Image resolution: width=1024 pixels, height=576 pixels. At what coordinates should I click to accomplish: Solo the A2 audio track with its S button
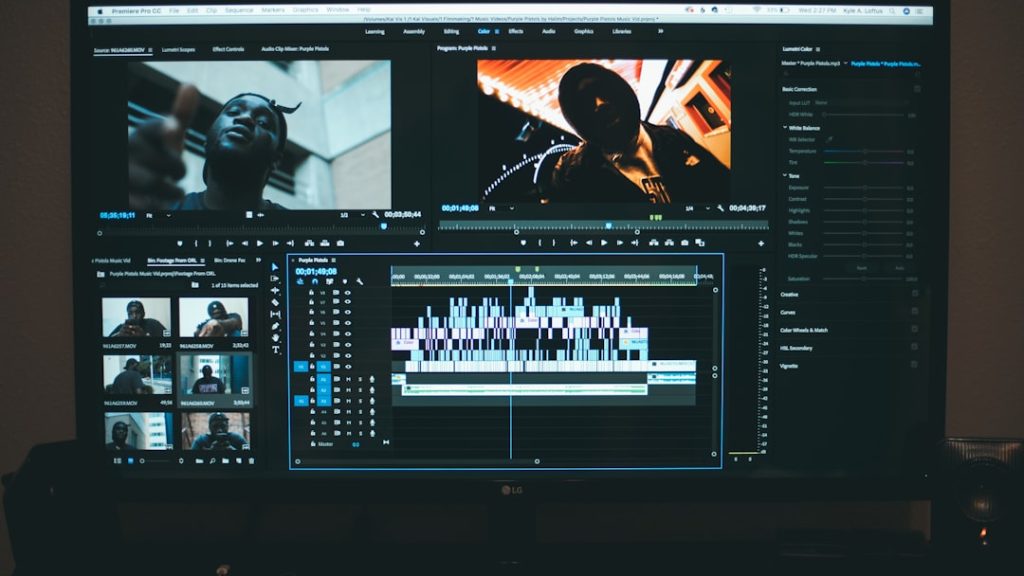pyautogui.click(x=358, y=390)
